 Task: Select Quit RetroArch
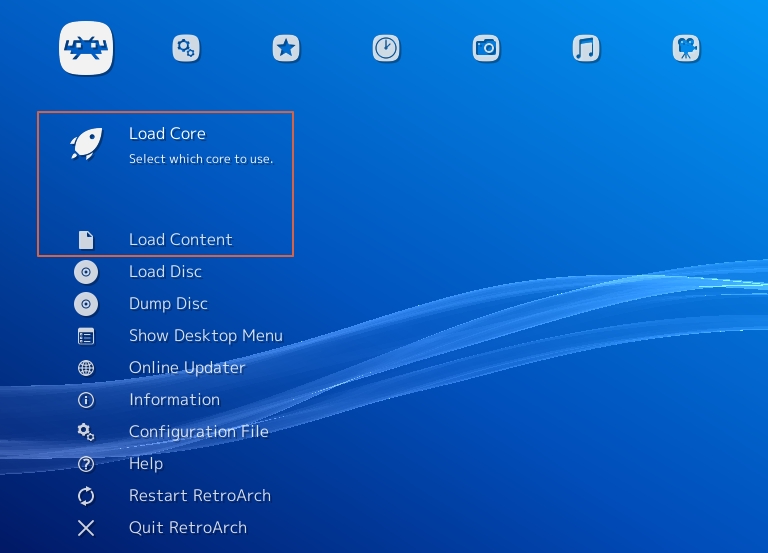click(x=188, y=528)
